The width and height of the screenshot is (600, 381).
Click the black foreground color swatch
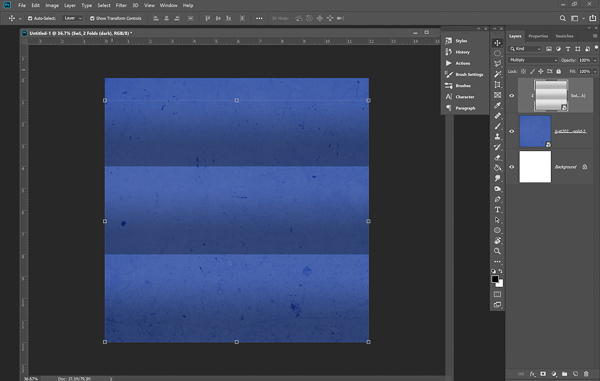495,279
